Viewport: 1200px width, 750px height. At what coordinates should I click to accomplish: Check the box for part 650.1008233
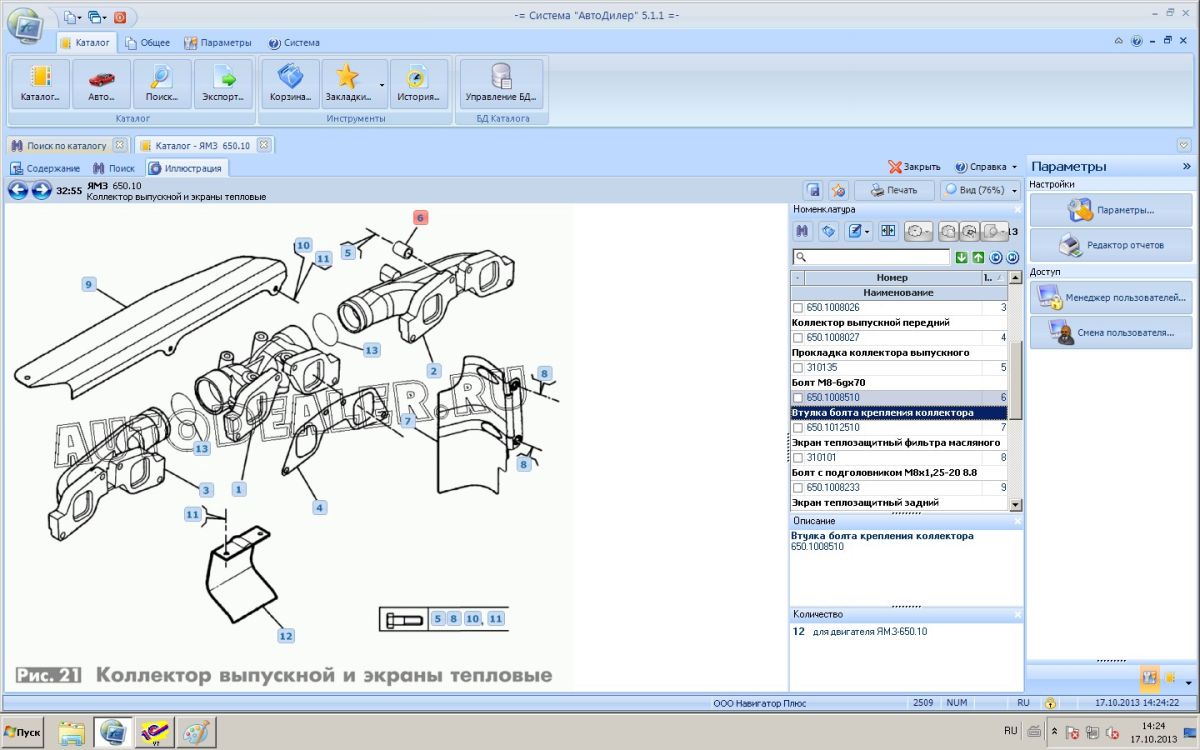click(797, 488)
